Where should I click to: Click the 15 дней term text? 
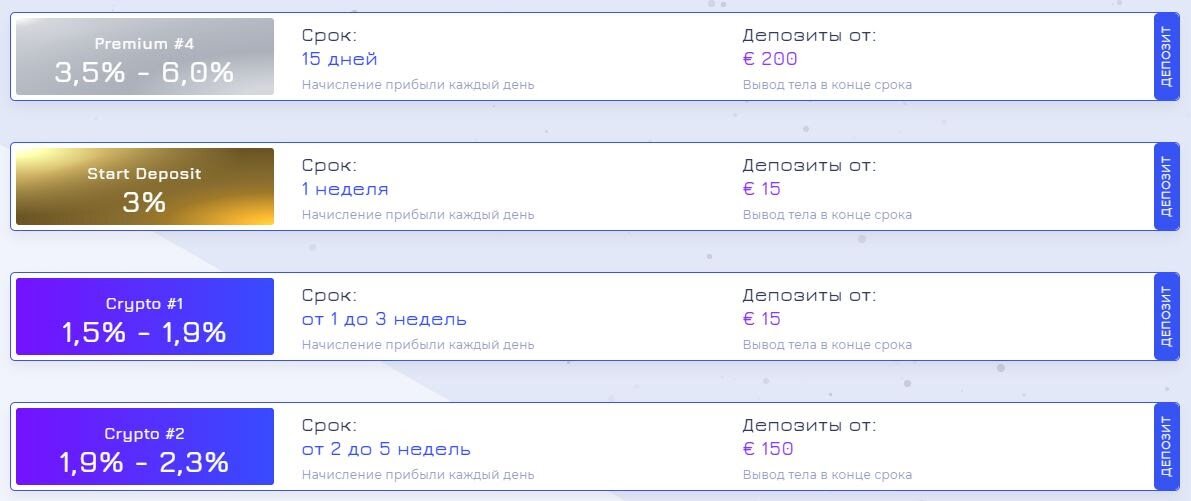tap(340, 59)
